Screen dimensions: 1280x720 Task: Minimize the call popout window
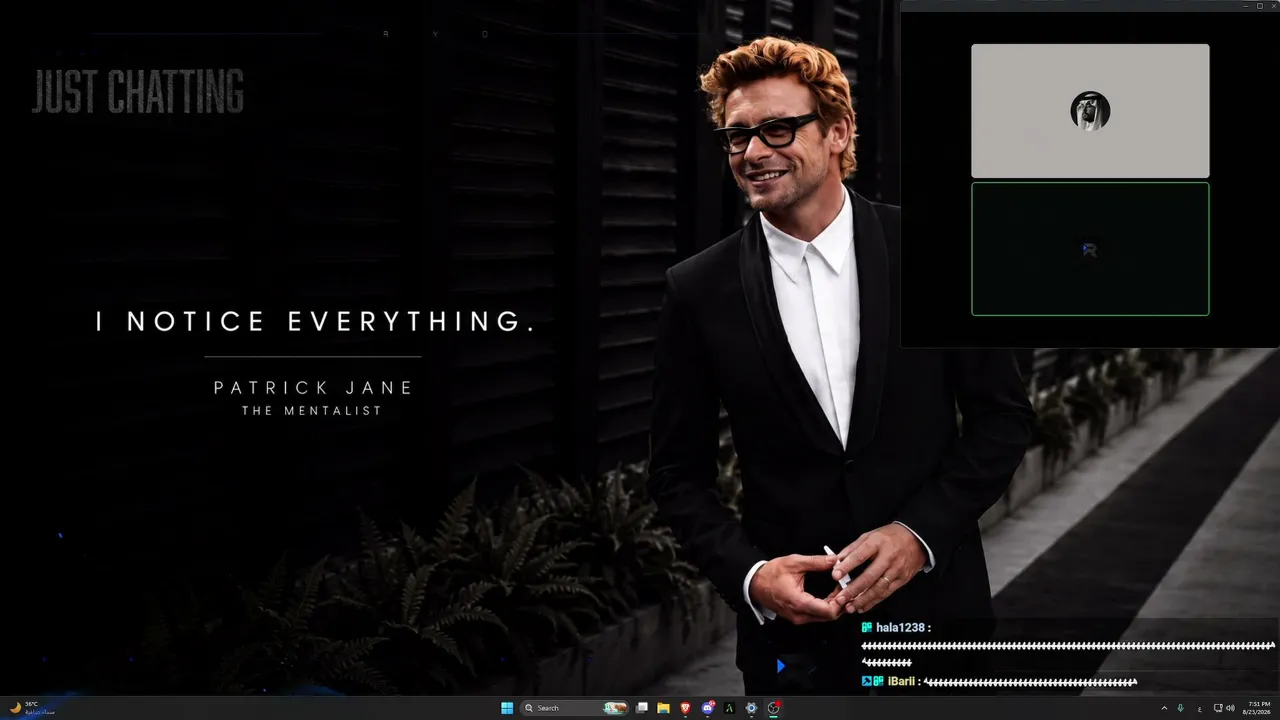(1246, 6)
